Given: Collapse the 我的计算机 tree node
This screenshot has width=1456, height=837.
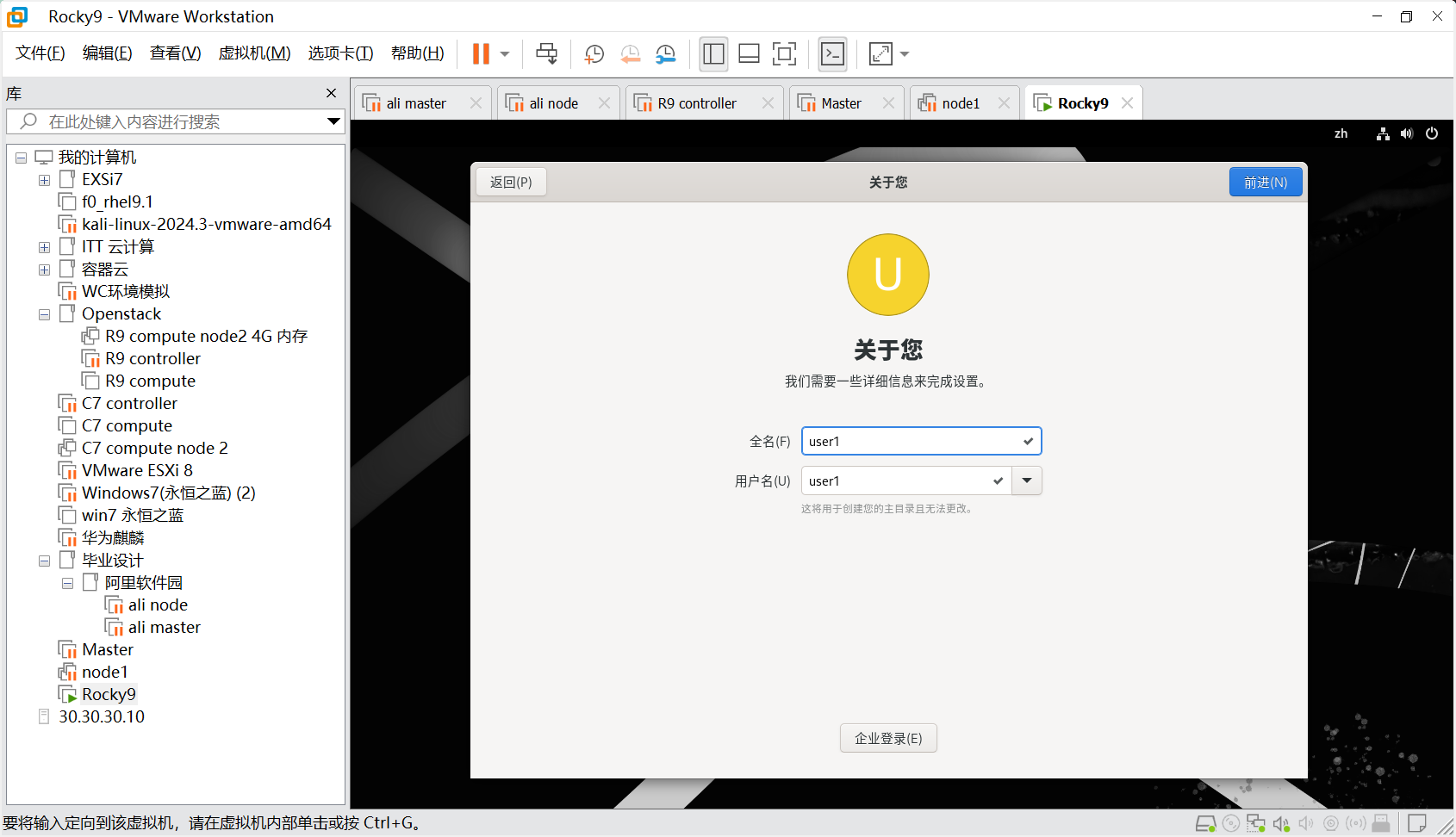Looking at the screenshot, I should click(21, 158).
